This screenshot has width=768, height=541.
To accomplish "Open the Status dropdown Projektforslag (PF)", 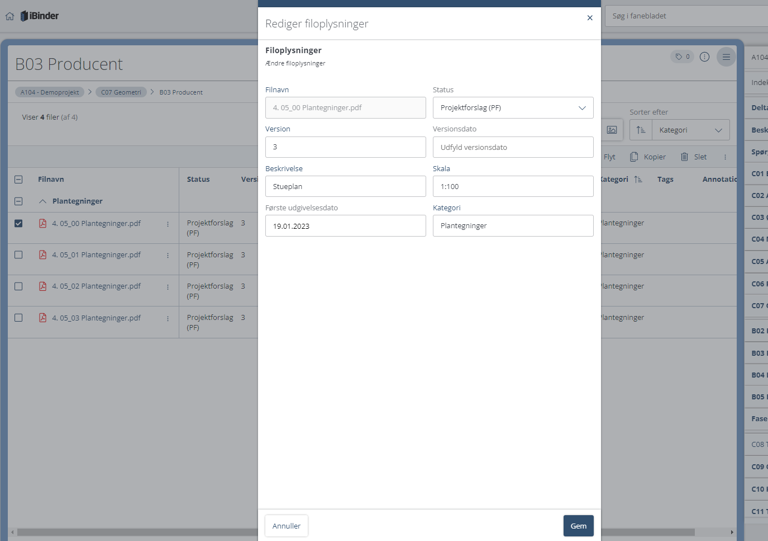I will (512, 108).
